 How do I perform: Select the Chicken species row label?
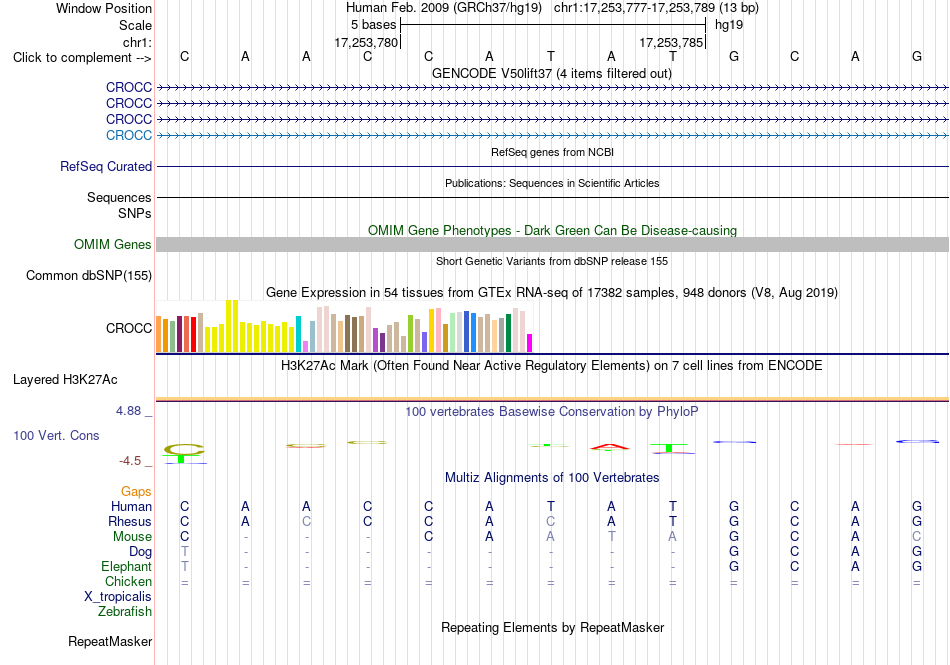point(128,581)
